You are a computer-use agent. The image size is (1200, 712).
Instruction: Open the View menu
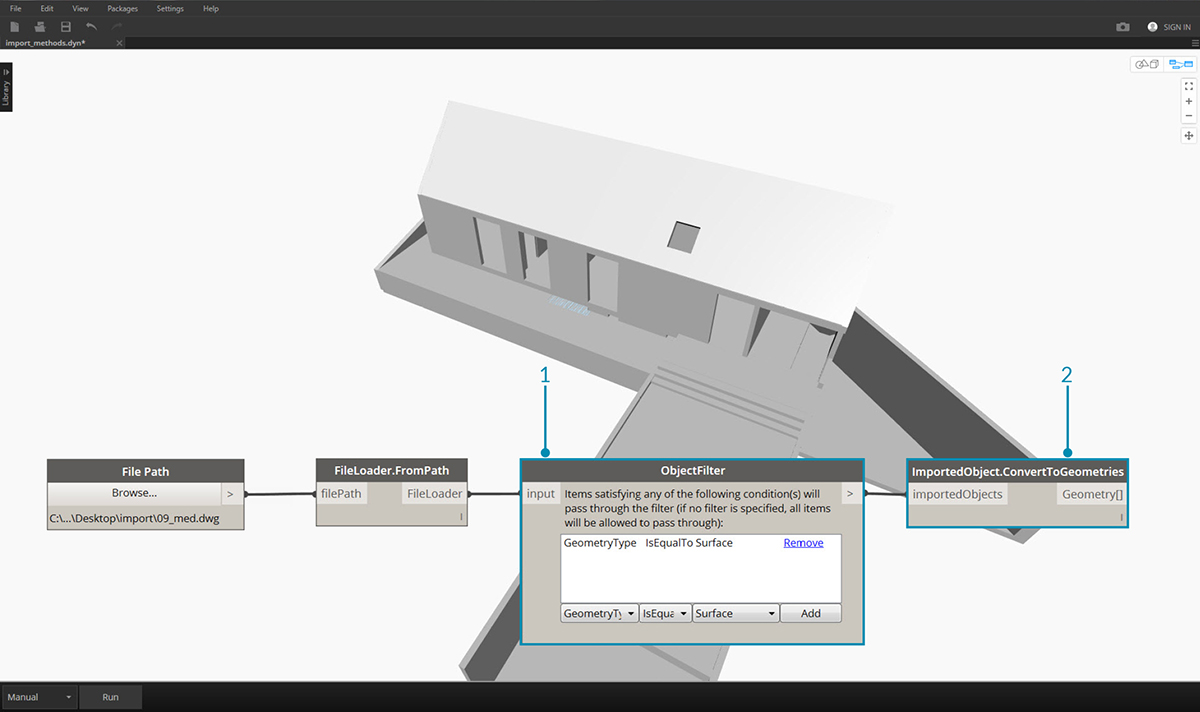pyautogui.click(x=81, y=8)
